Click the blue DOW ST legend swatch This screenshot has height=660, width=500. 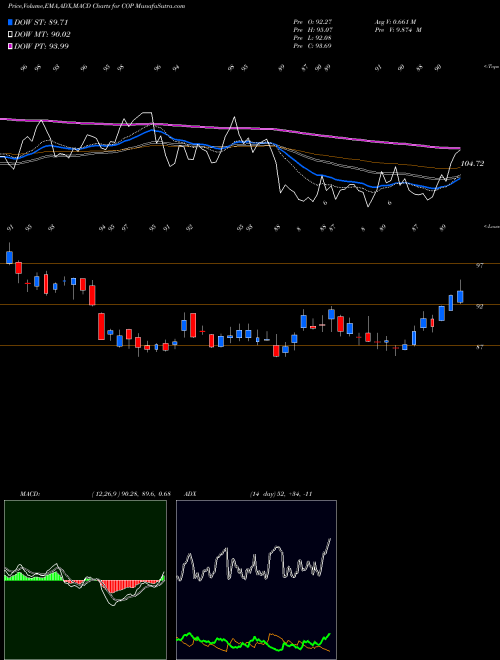point(10,22)
